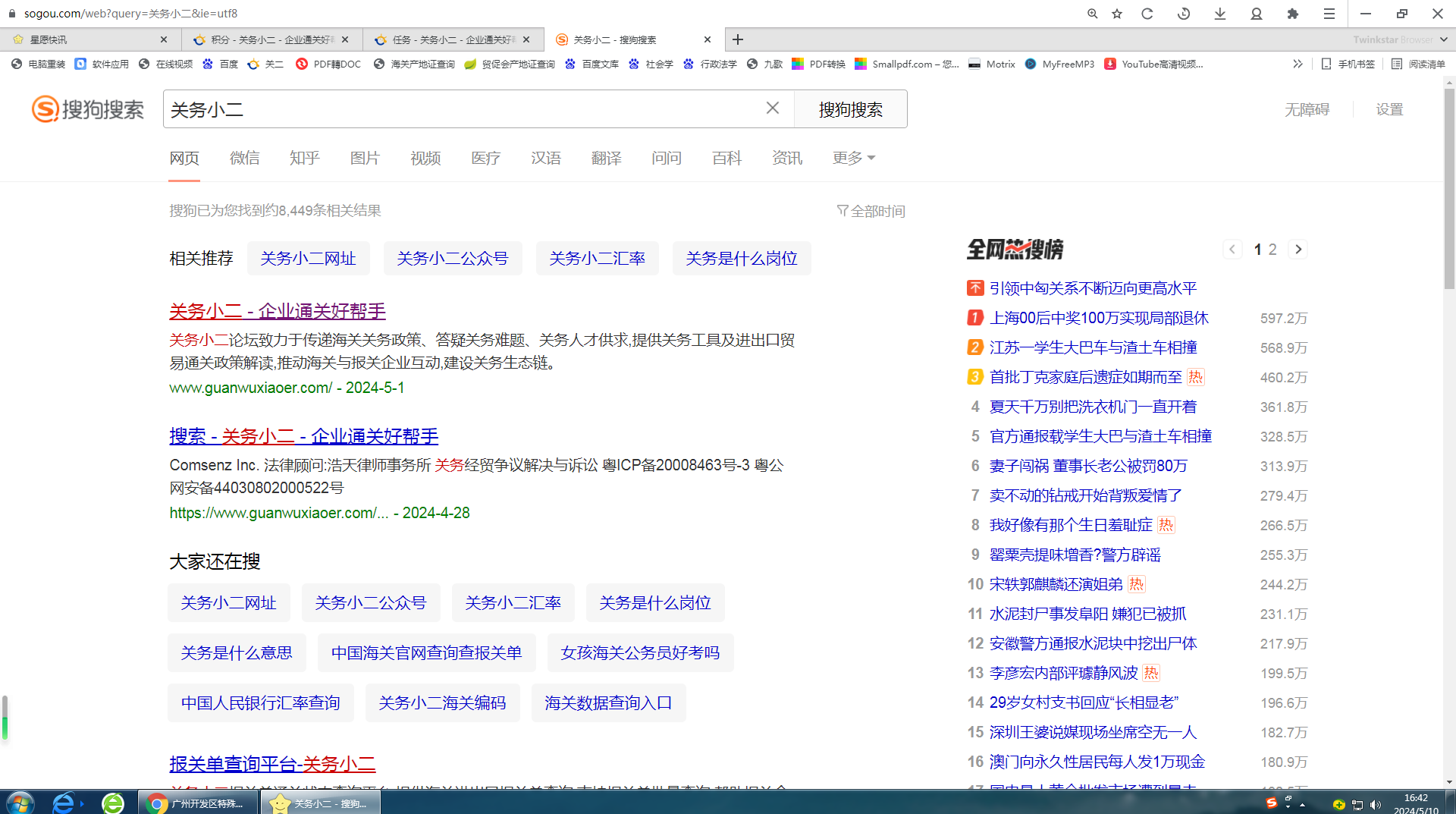Image resolution: width=1456 pixels, height=814 pixels.
Task: Open hot topic 夏天千万别把洗衣机门一直开着
Action: click(x=1093, y=407)
